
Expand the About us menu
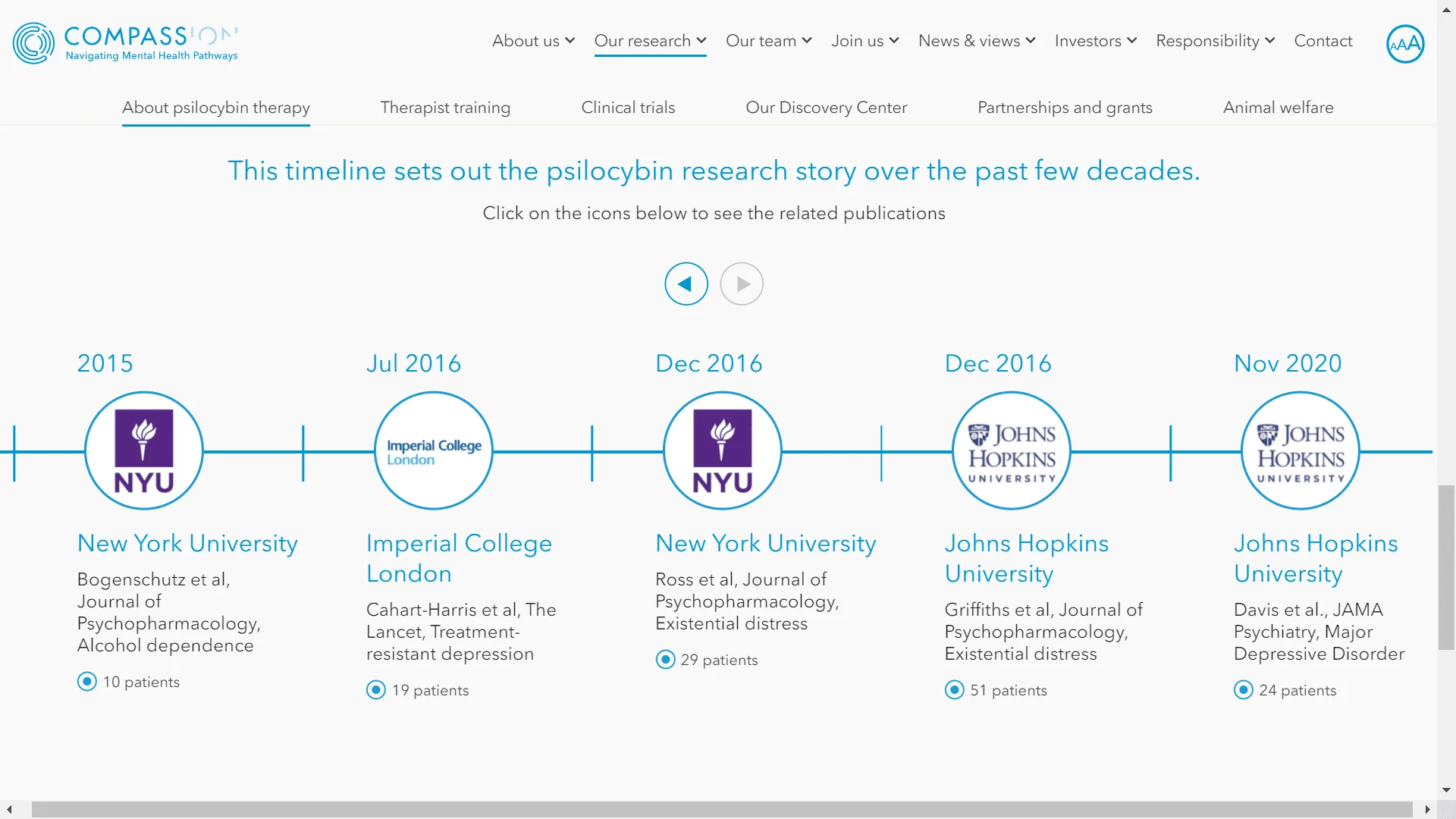click(534, 41)
